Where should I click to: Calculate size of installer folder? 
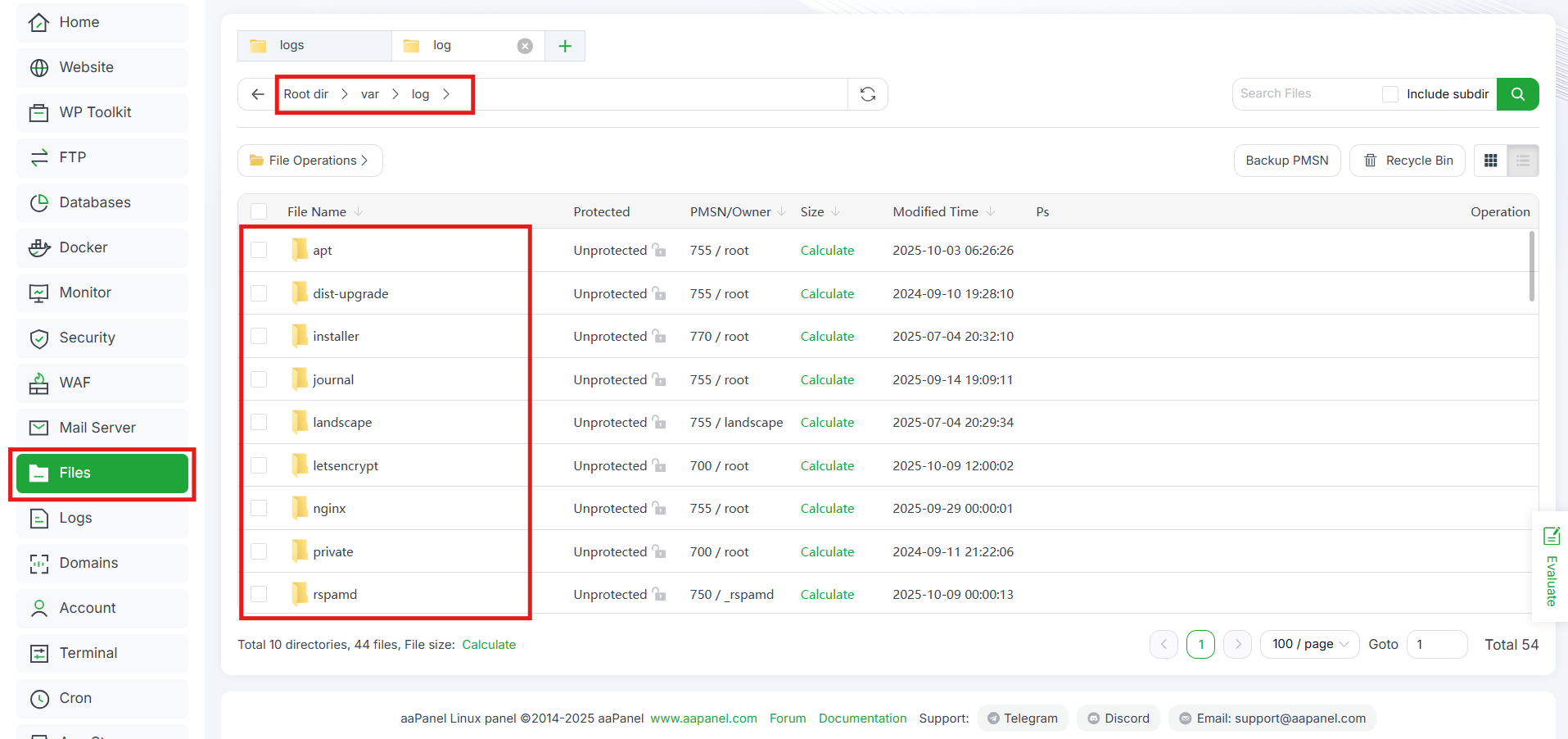point(827,336)
